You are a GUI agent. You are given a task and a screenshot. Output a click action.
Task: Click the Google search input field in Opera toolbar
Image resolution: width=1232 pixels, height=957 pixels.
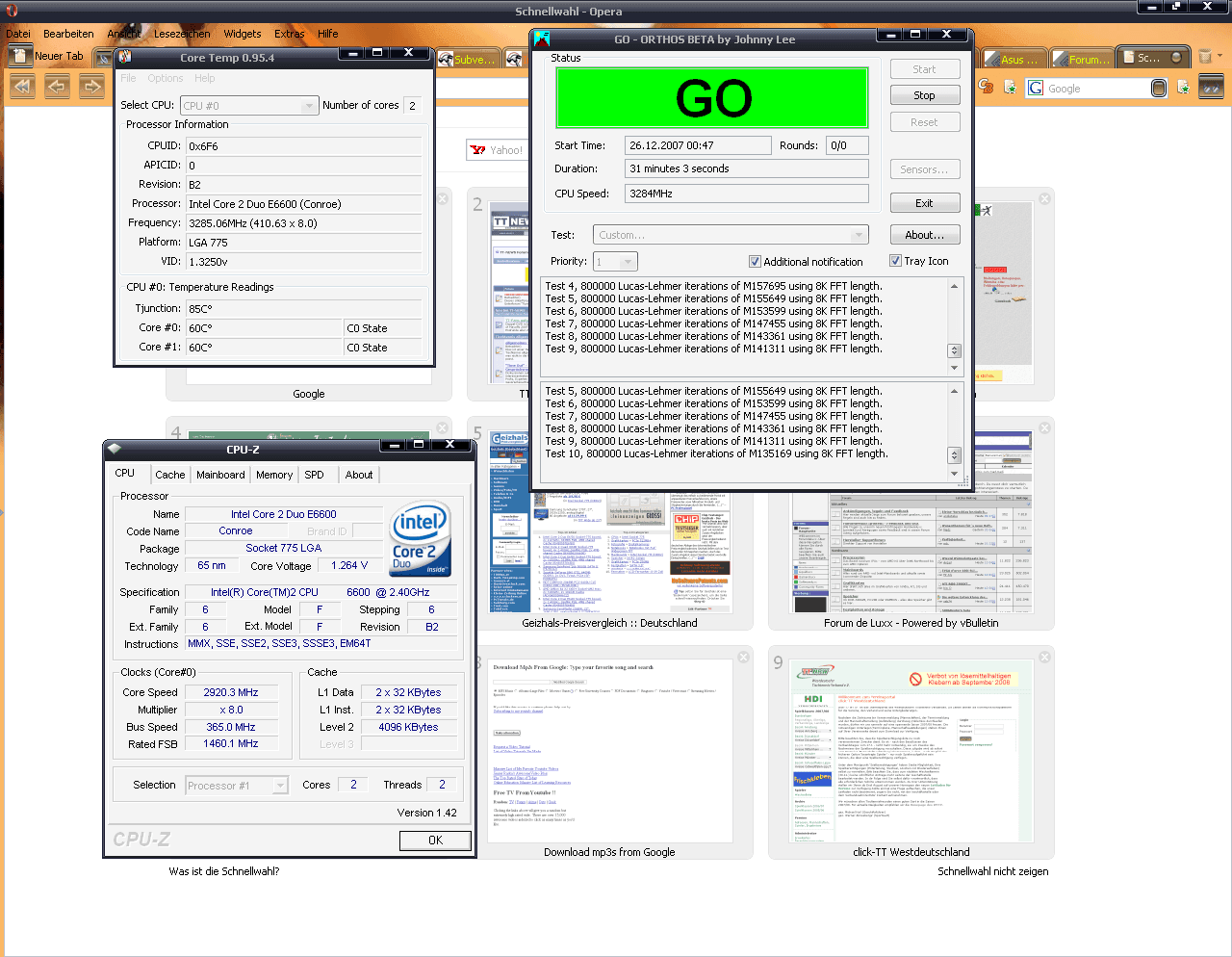click(1097, 89)
